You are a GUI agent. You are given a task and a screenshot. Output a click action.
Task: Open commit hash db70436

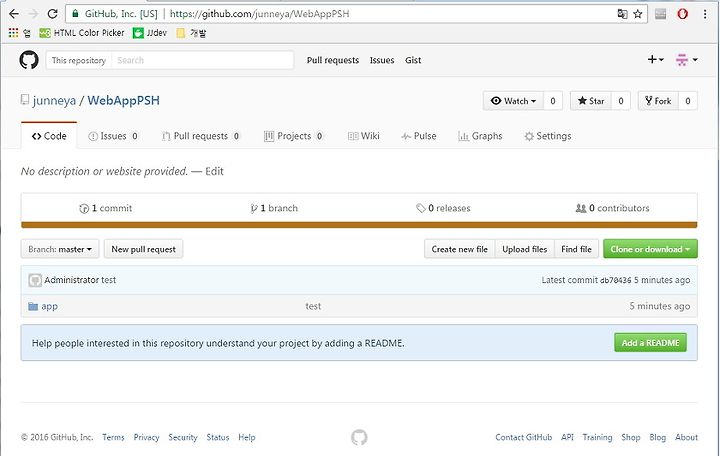616,280
